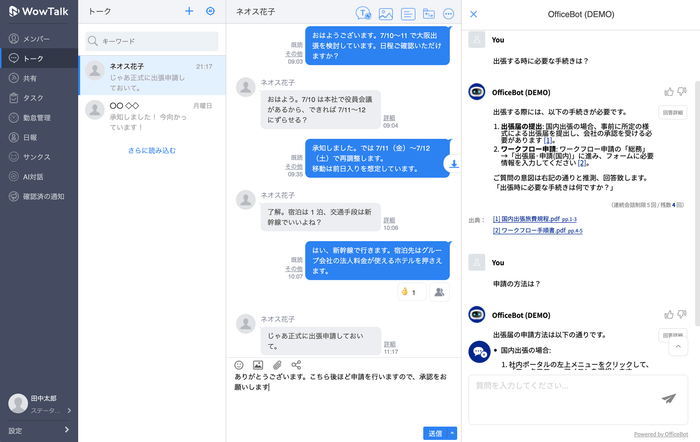
Task: Click the OfficeBot panel scrollbar
Action: pyautogui.click(x=697, y=203)
